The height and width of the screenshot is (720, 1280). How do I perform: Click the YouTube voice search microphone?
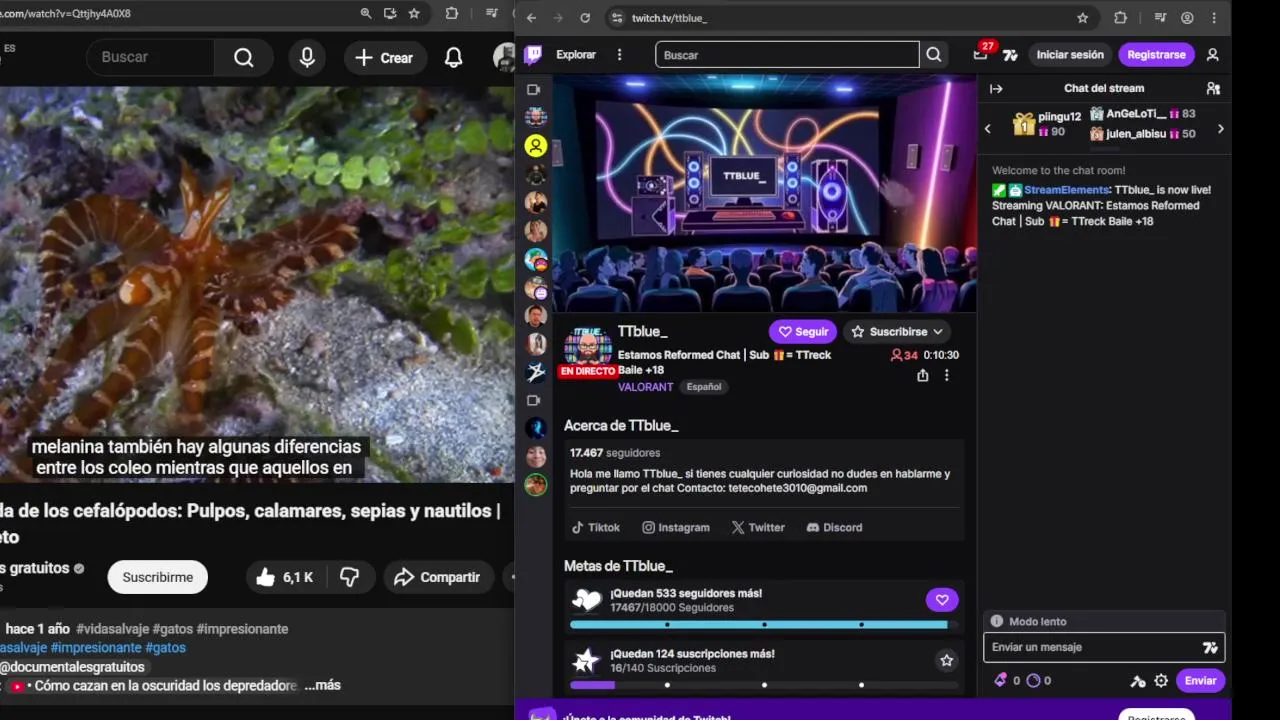[x=307, y=58]
